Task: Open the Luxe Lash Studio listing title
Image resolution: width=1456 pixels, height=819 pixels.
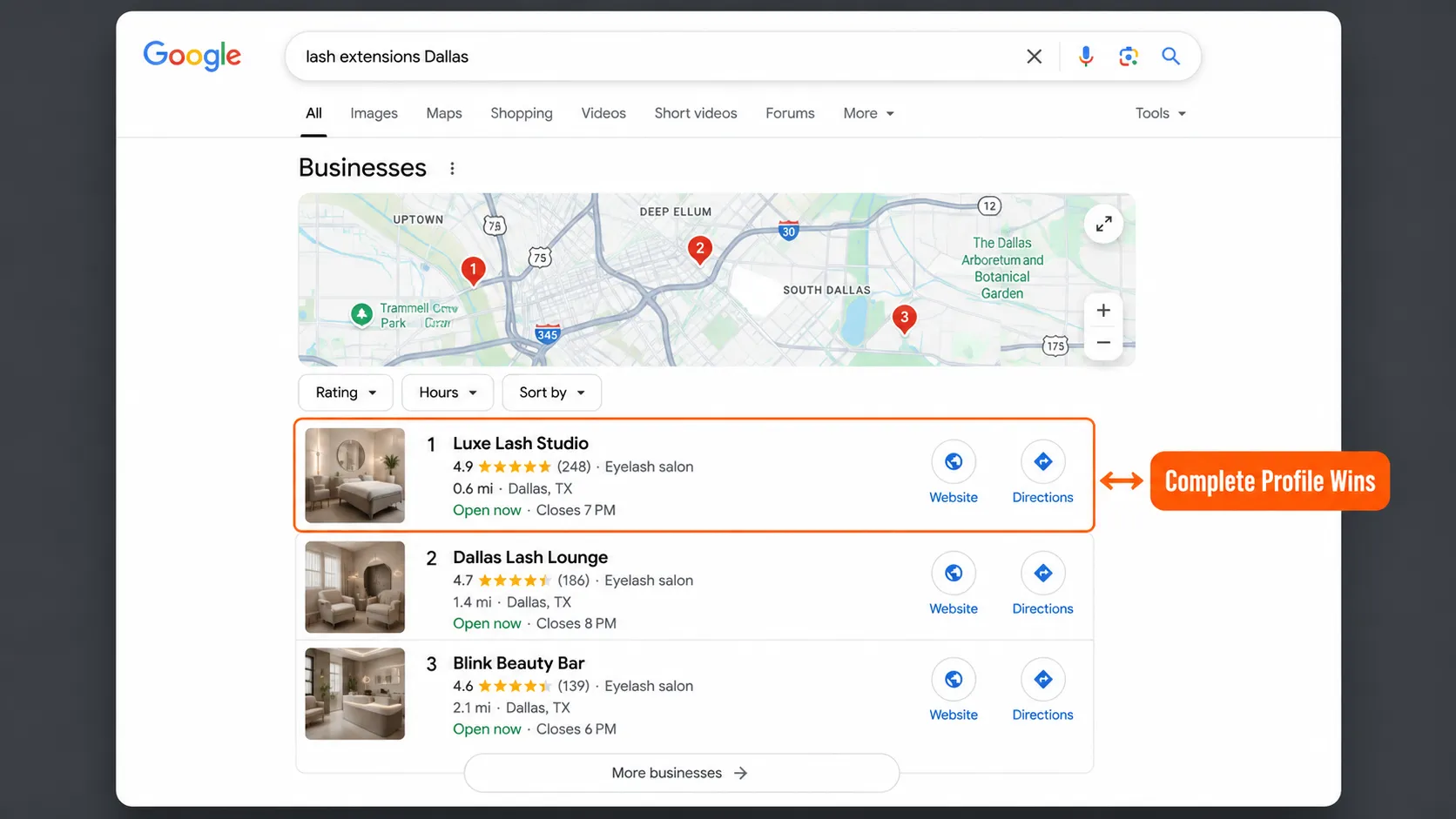Action: click(521, 444)
